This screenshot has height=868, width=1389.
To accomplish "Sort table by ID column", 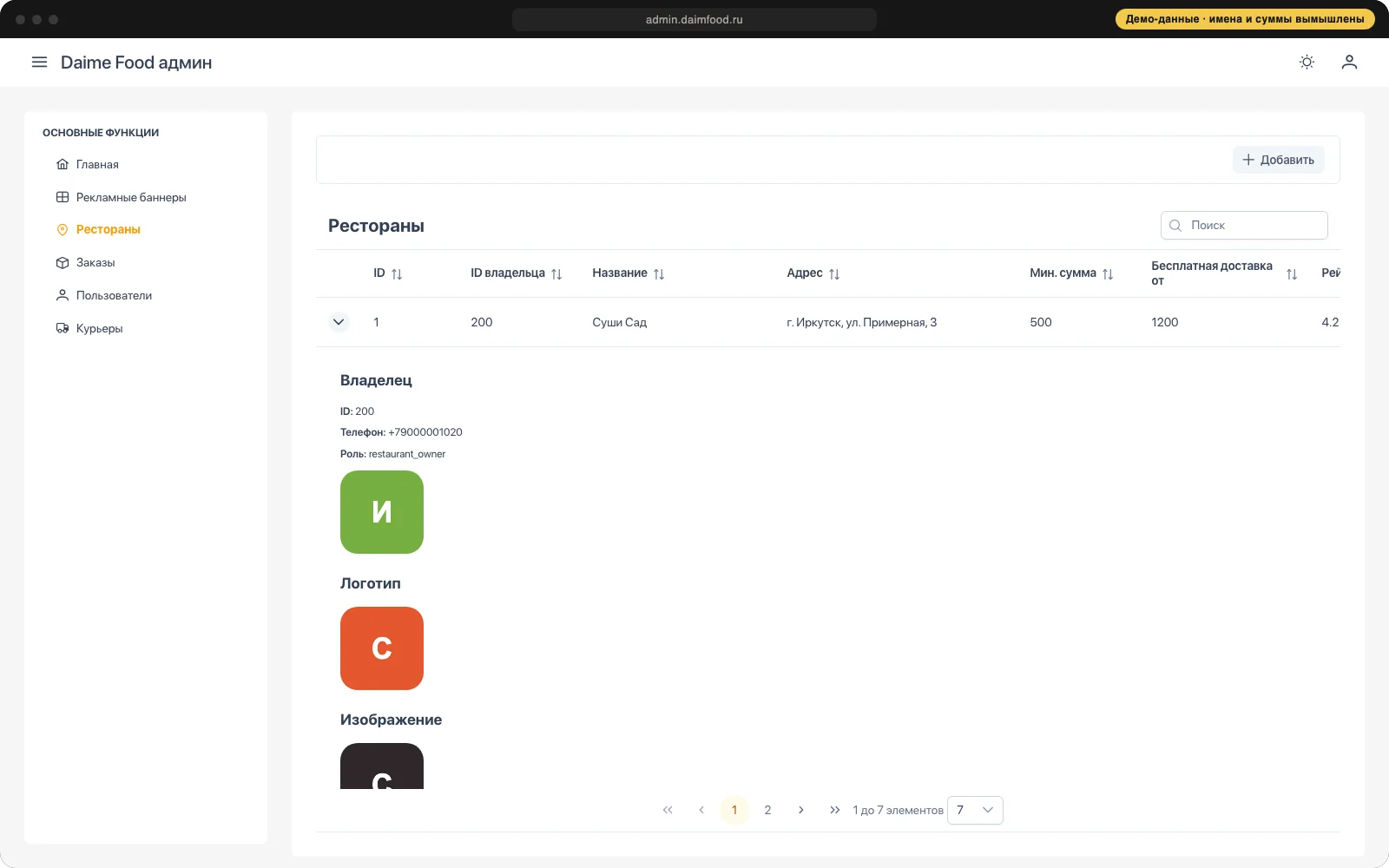I will tap(397, 274).
